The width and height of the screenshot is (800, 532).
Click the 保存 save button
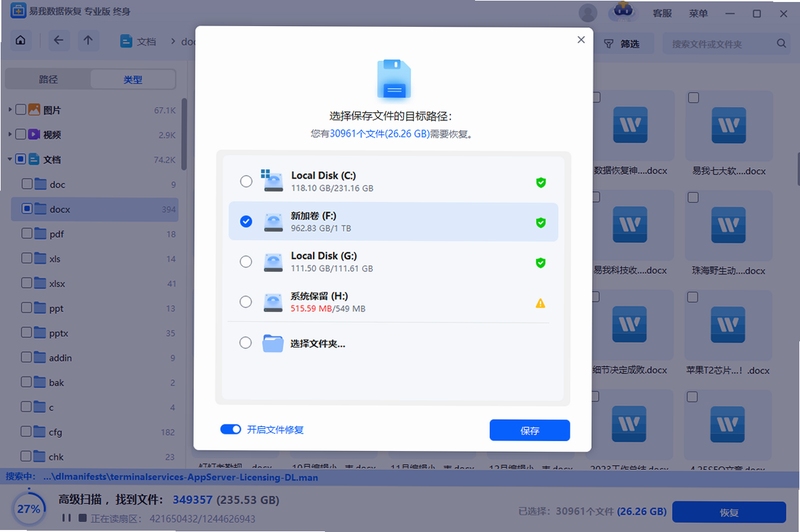tap(530, 430)
